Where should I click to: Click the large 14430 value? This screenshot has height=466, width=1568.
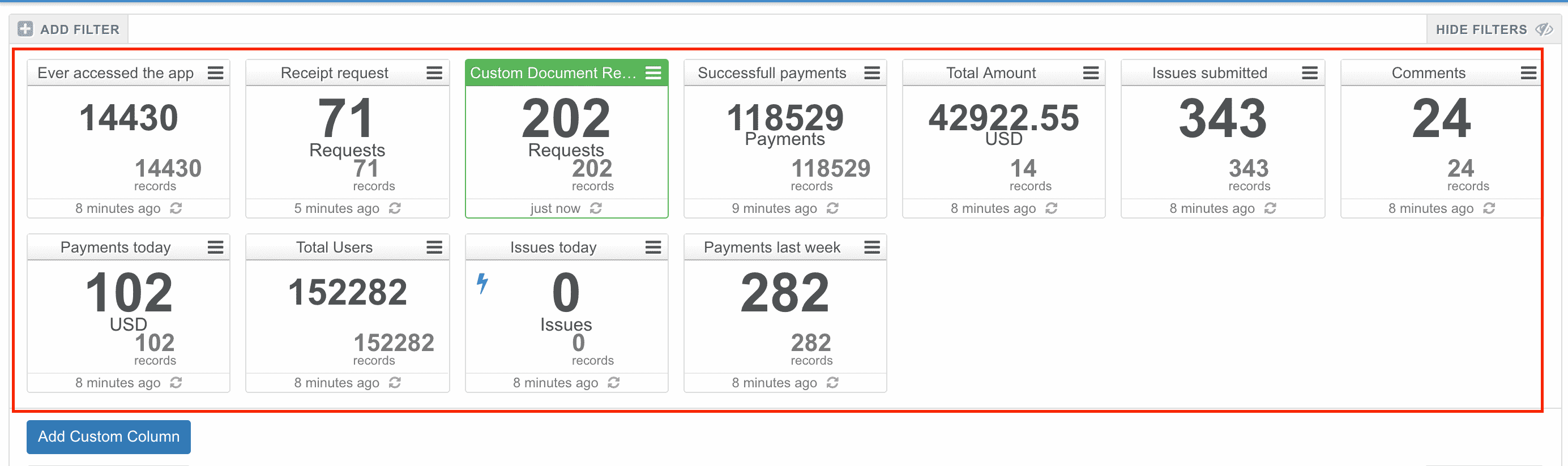tap(129, 117)
